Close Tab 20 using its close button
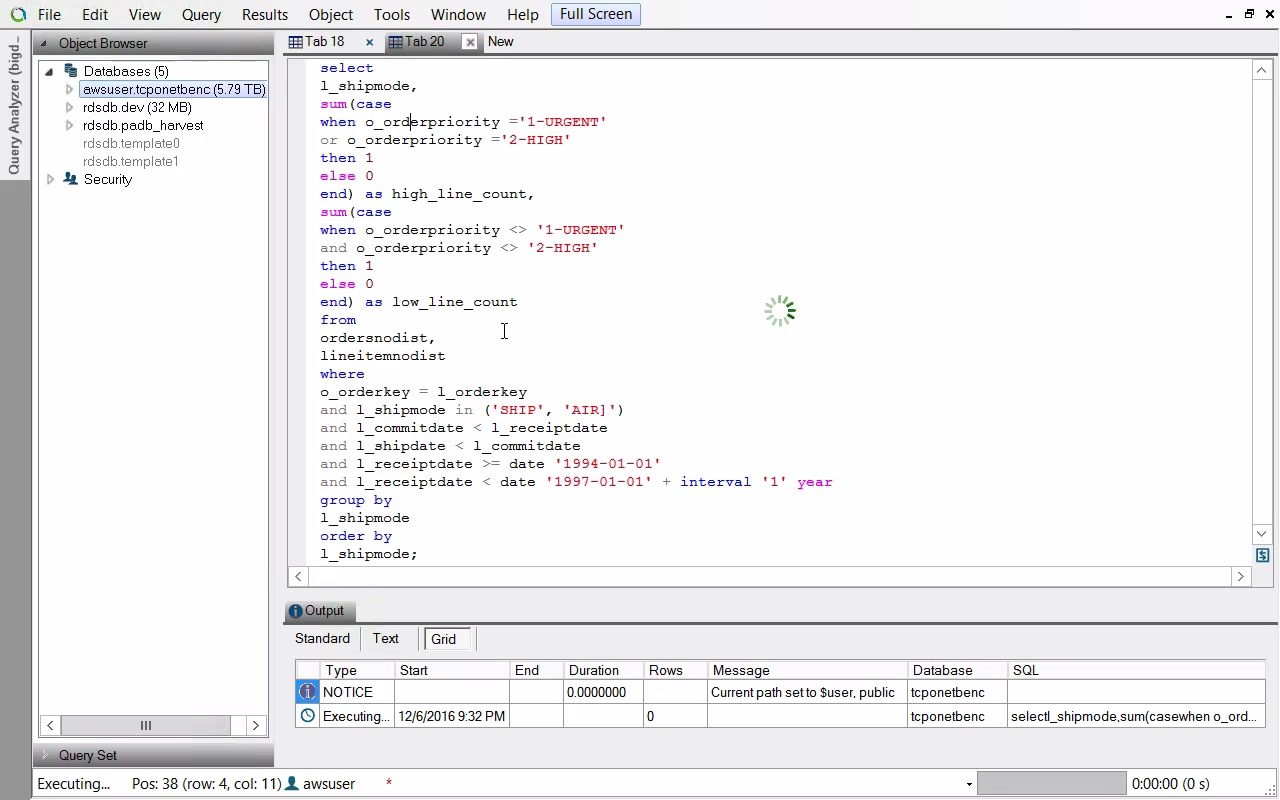 click(x=470, y=42)
